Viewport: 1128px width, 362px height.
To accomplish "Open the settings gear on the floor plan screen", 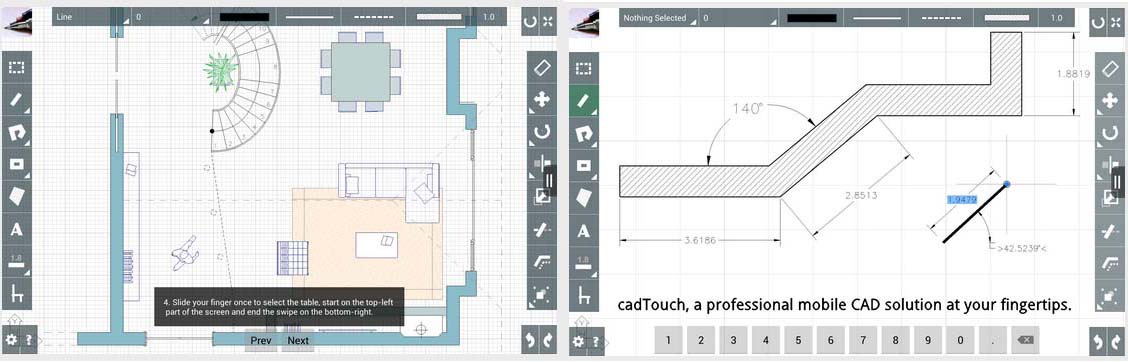I will coord(11,339).
